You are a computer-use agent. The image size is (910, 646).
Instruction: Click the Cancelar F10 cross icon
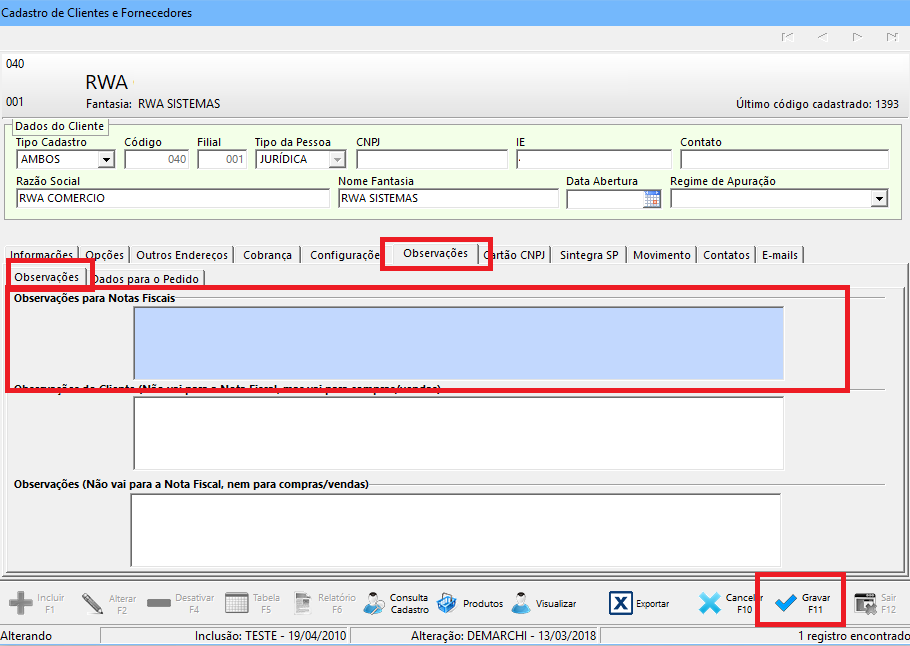(x=710, y=603)
